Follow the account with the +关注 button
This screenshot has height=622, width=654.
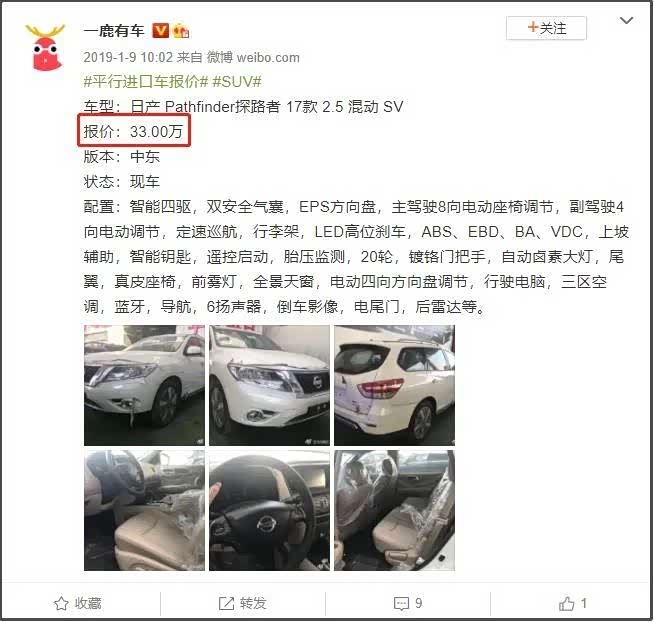coord(546,28)
